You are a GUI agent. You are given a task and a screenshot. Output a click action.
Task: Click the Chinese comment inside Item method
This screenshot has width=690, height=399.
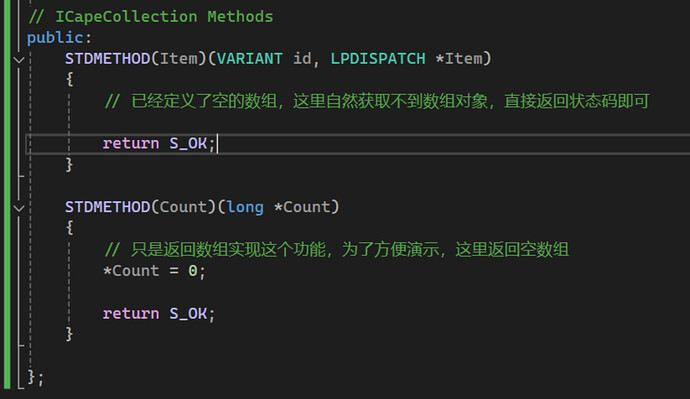point(377,101)
